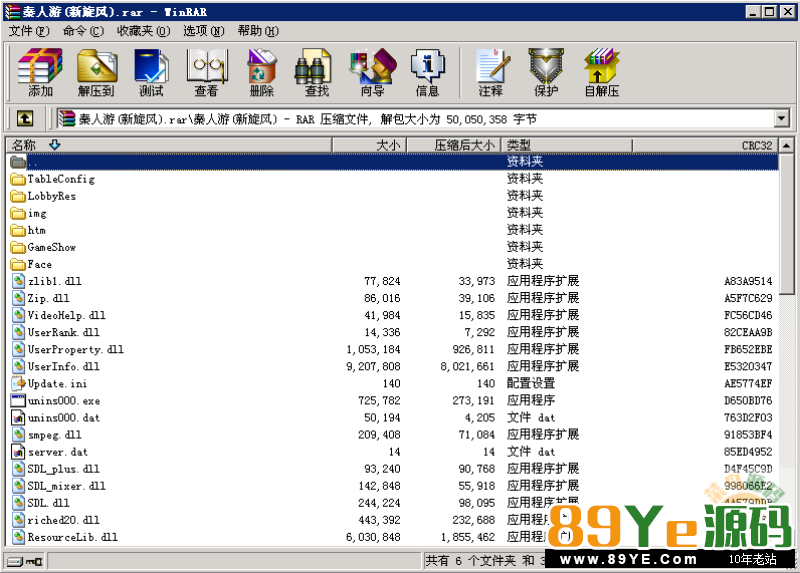Select the Zip.dll file name
Screen dimensions: 800x573
click(48, 298)
